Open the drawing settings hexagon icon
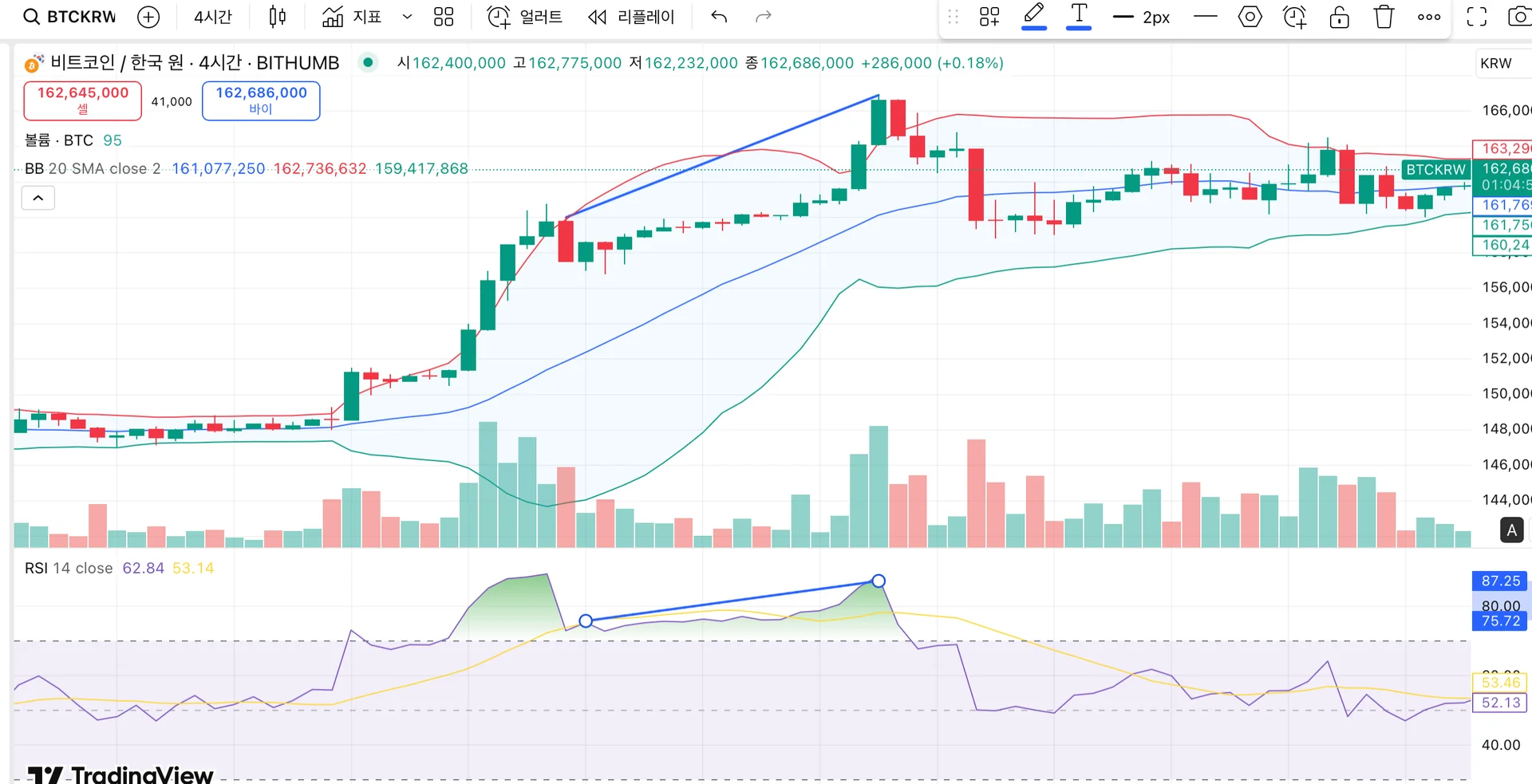1532x784 pixels. (1250, 17)
